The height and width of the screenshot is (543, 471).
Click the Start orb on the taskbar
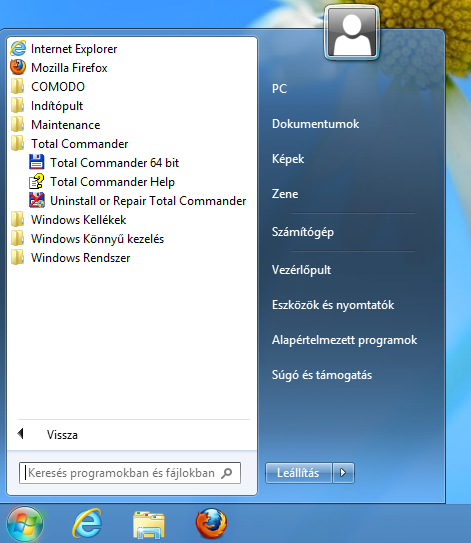[25, 524]
